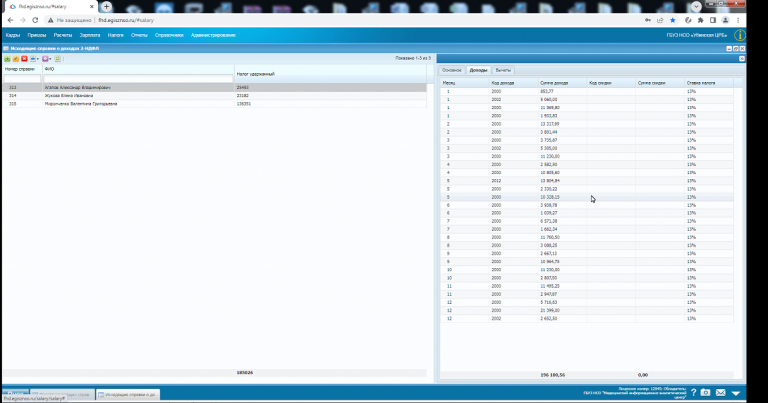Open the Отчеты menu
This screenshot has width=768, height=403.
click(x=139, y=35)
